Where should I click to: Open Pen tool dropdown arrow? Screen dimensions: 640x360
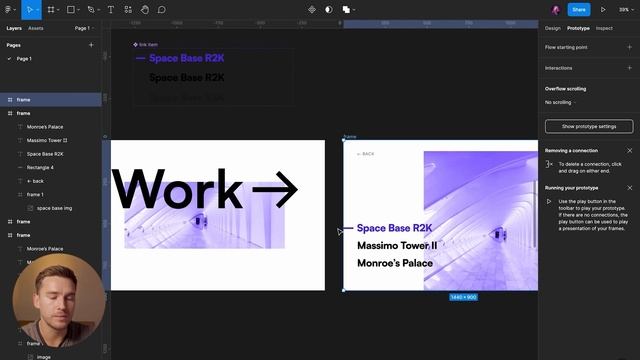coord(98,10)
